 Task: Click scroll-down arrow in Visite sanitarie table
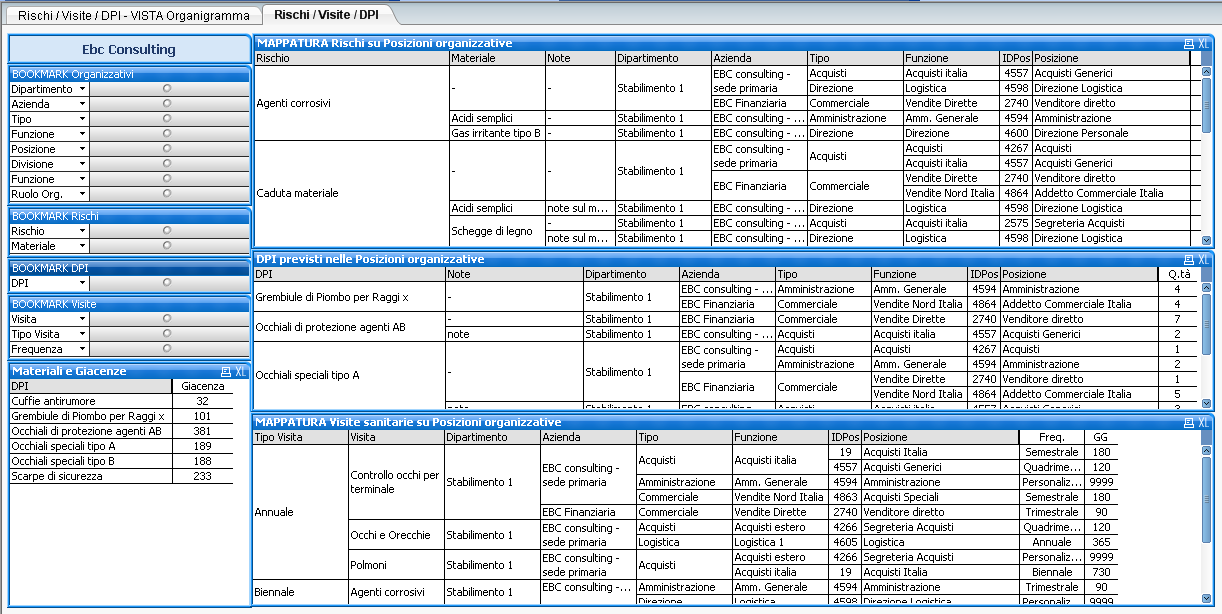[1206, 599]
